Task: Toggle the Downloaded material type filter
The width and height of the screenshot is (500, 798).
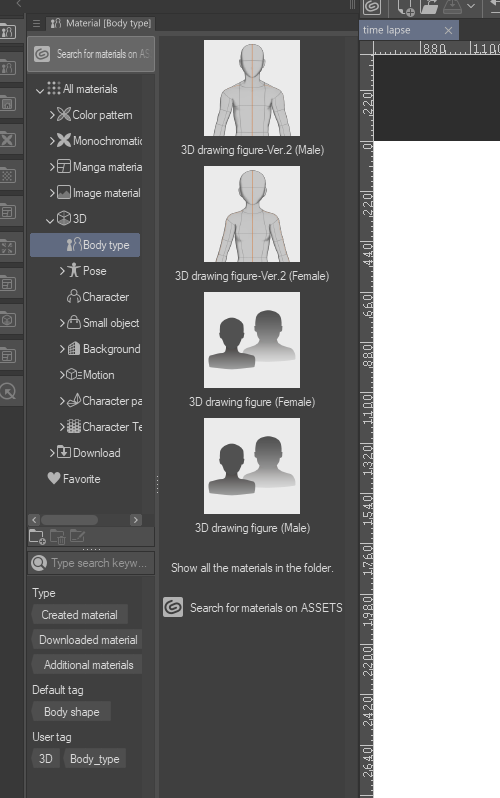Action: pyautogui.click(x=88, y=640)
